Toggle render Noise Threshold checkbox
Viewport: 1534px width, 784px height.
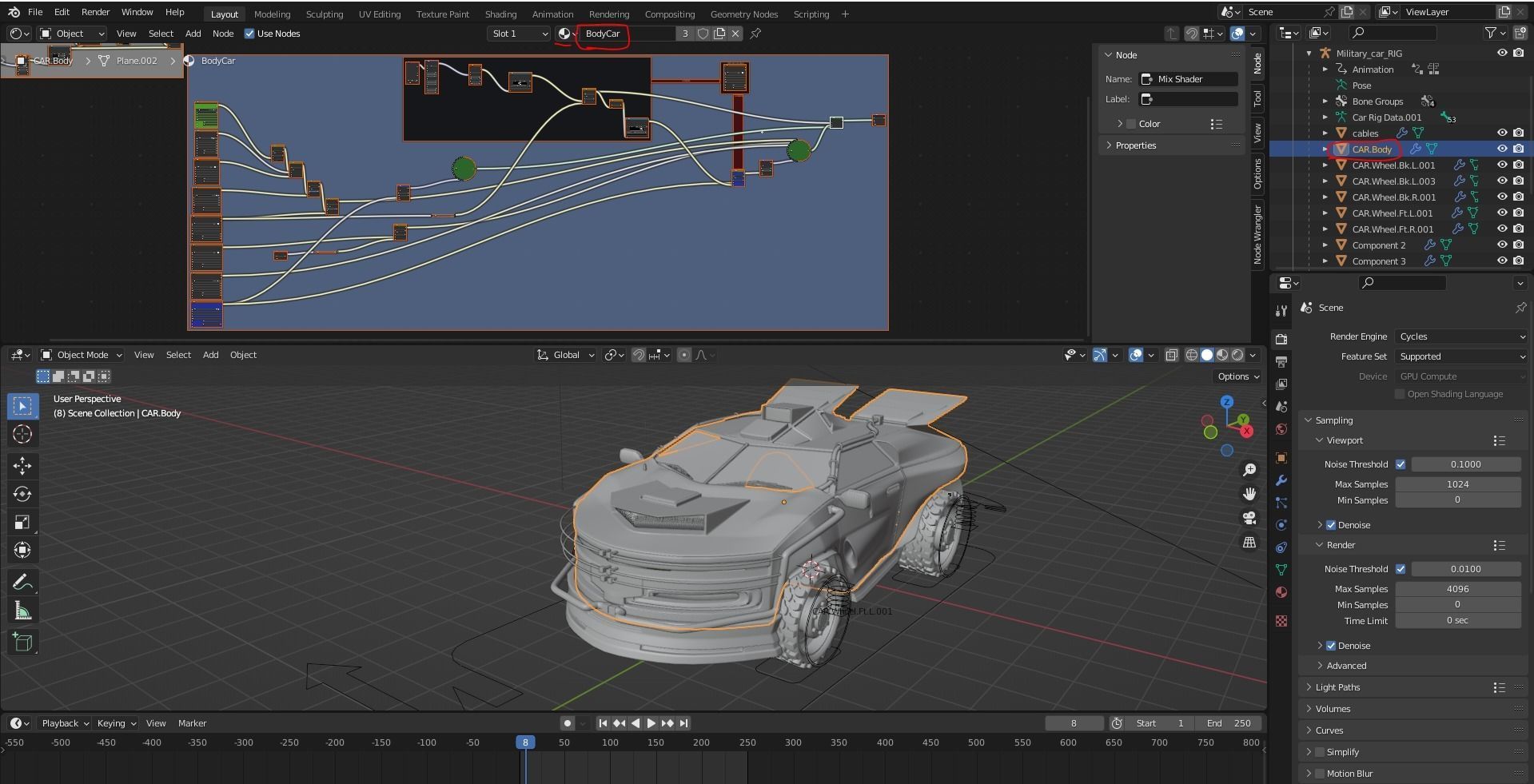point(1401,569)
